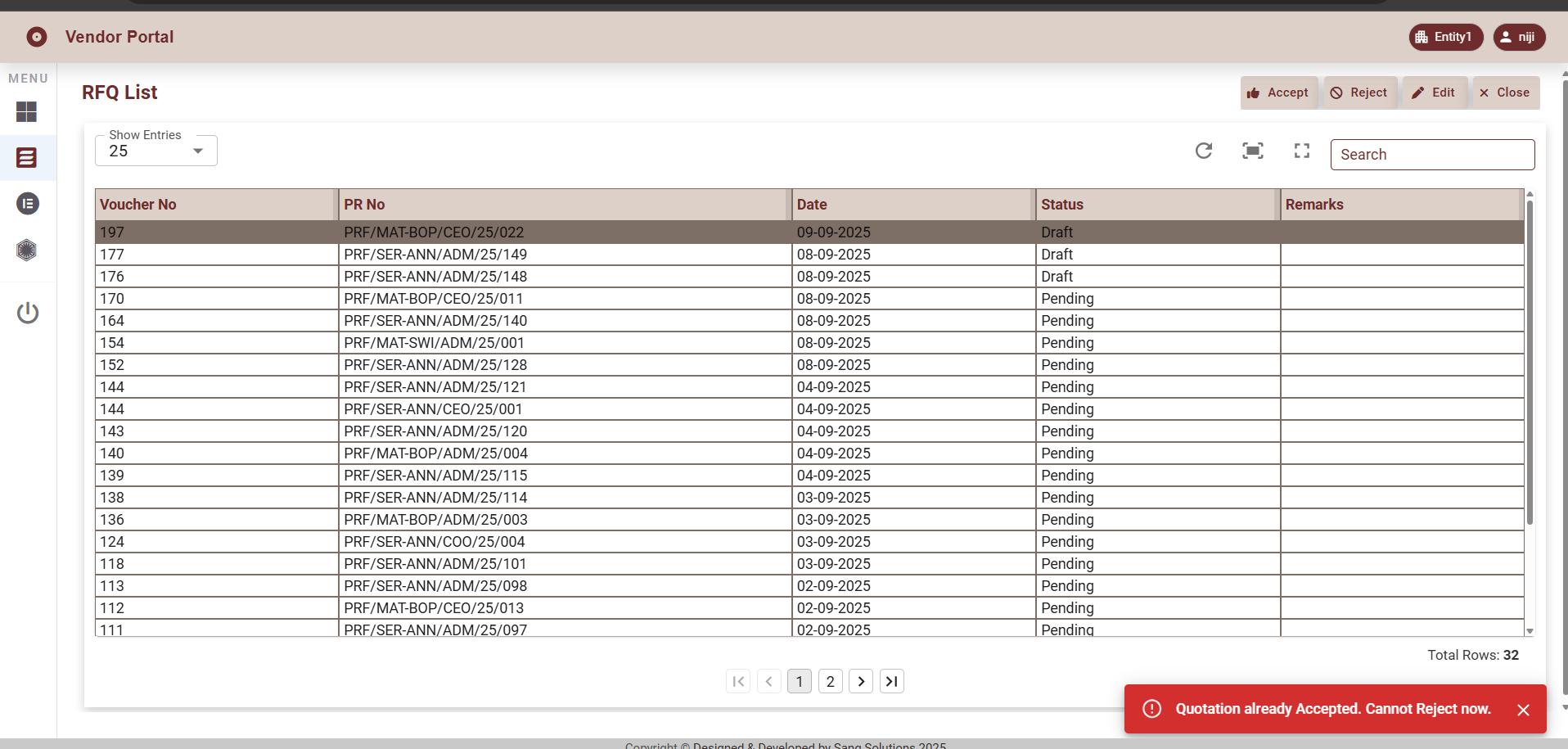This screenshot has height=749, width=1568.
Task: Refresh the RFQ list table
Action: pyautogui.click(x=1203, y=151)
